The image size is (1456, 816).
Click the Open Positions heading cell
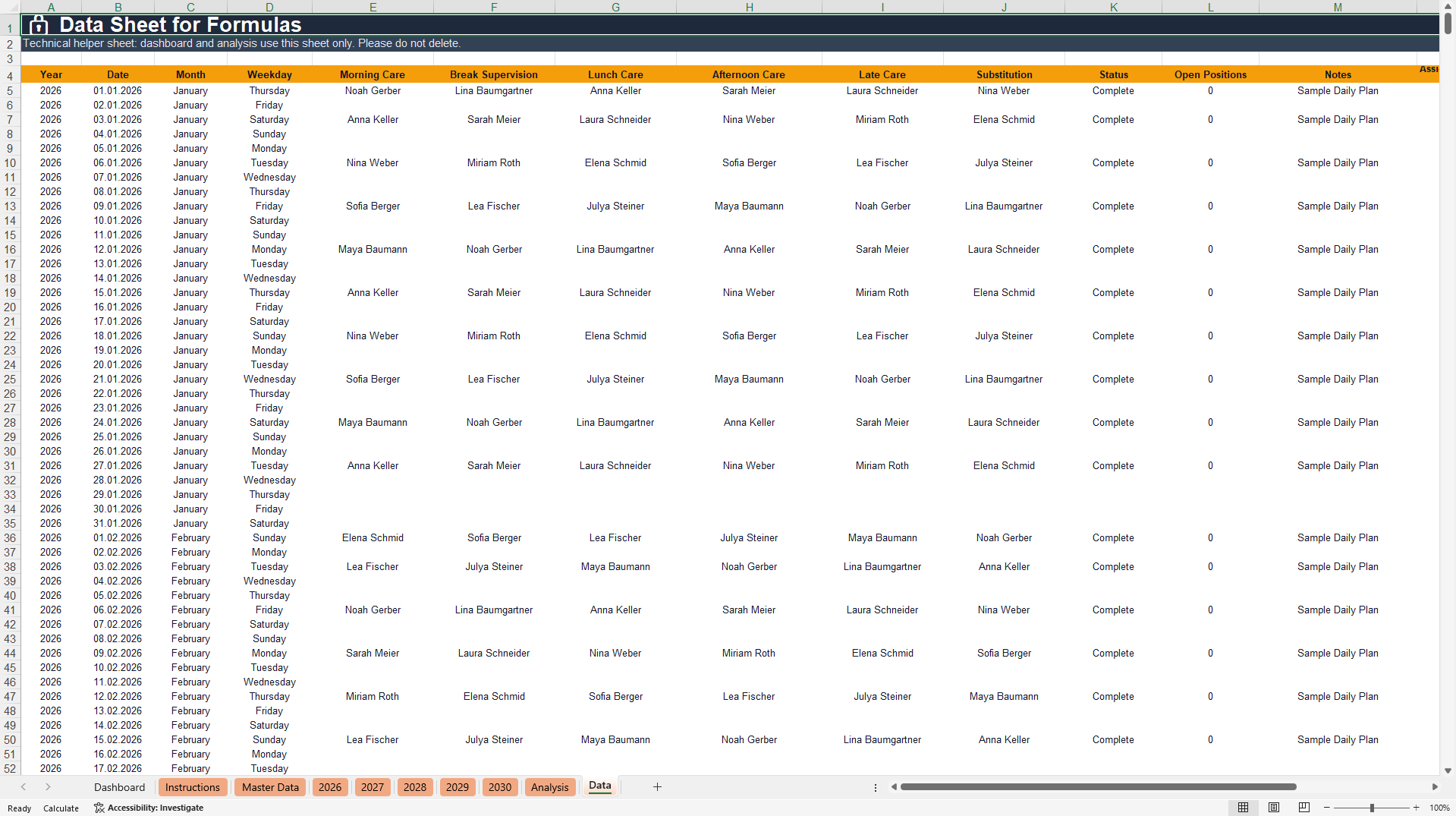click(x=1210, y=74)
